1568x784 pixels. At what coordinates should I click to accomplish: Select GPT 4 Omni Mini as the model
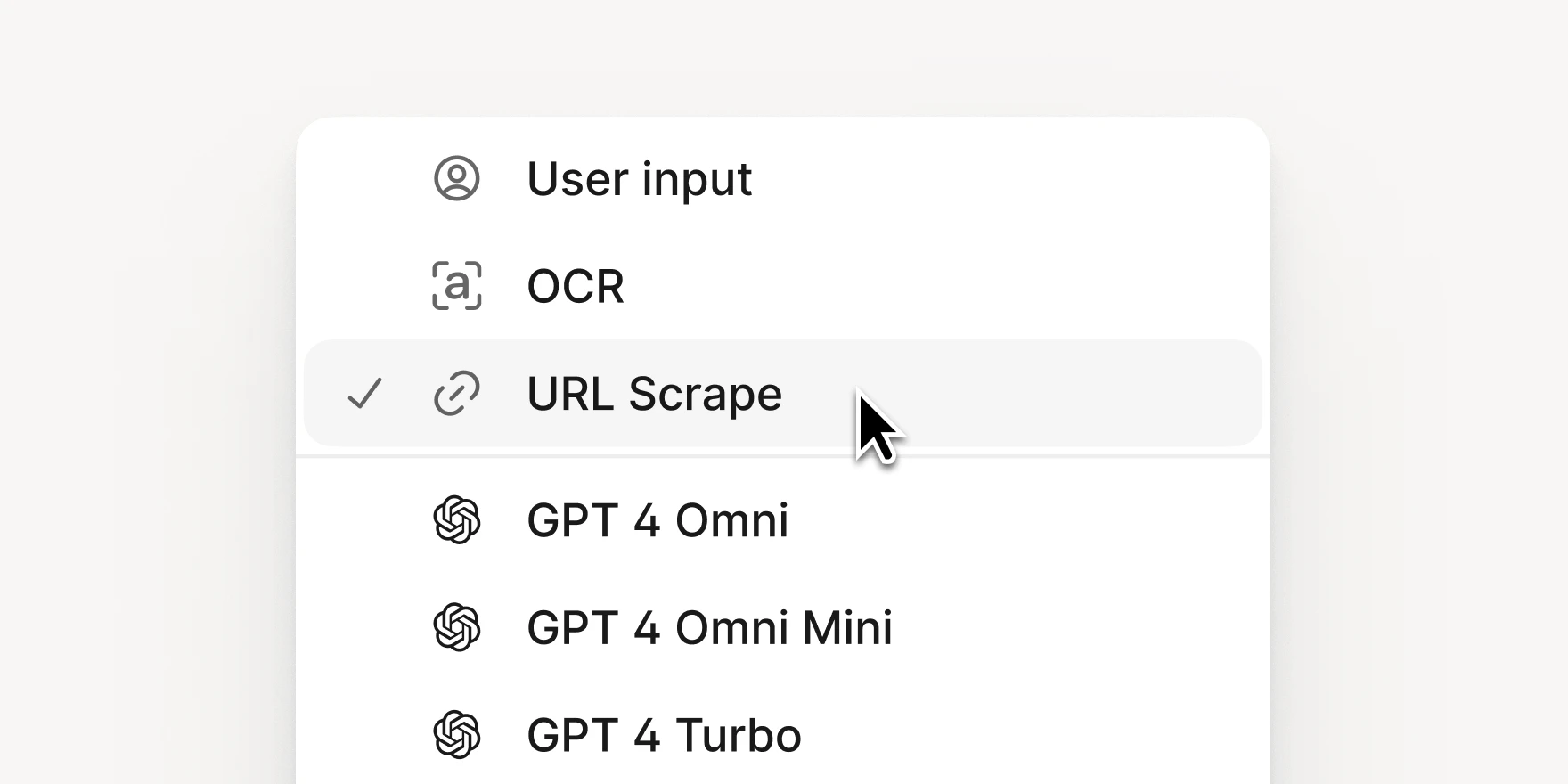coord(710,629)
